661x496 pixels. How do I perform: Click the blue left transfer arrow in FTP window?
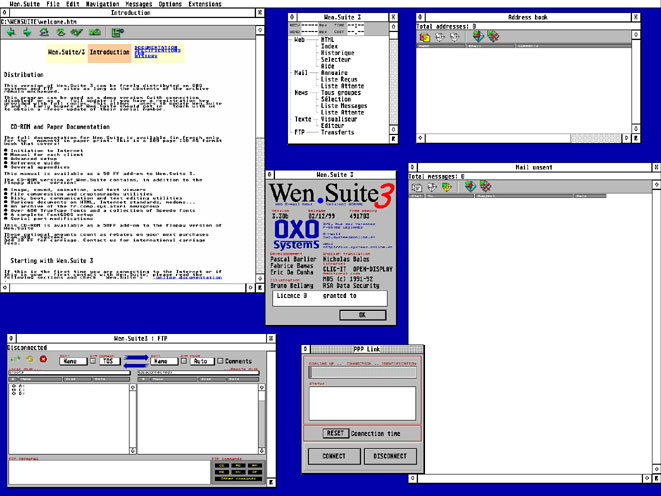pos(137,365)
